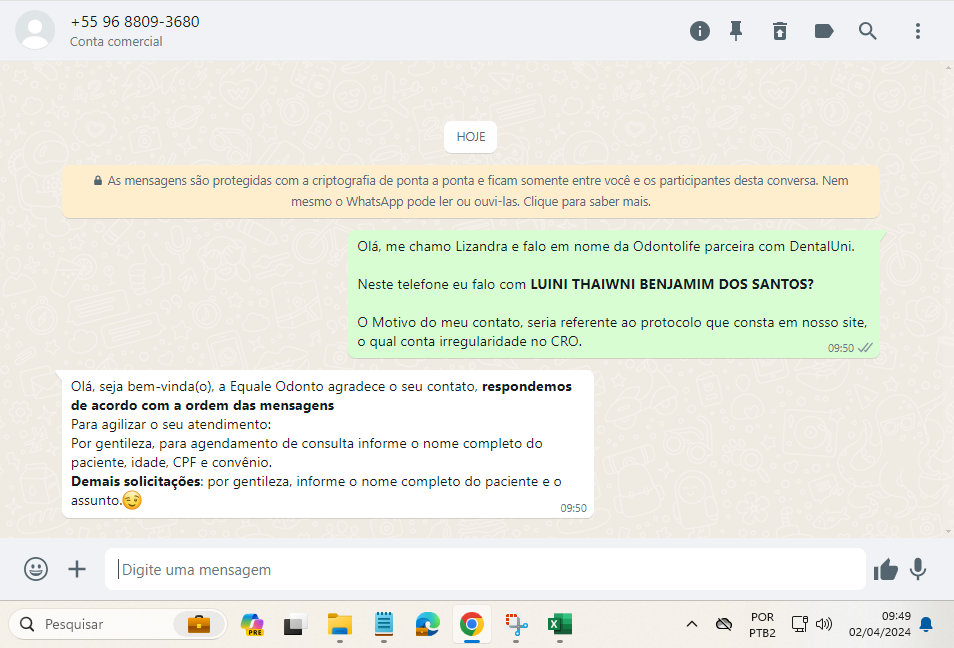The width and height of the screenshot is (954, 648).
Task: Delete chat using the trash icon
Action: [780, 31]
